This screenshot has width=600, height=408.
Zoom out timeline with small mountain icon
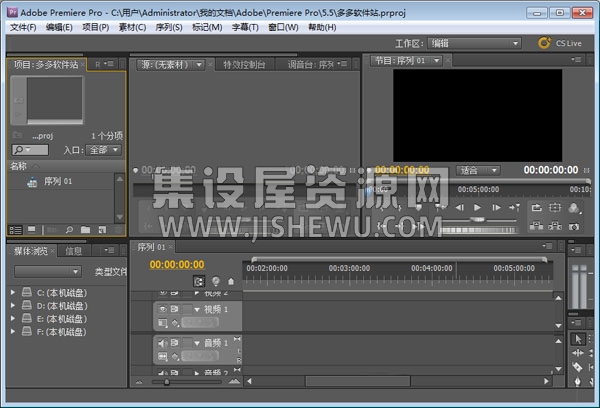139,382
